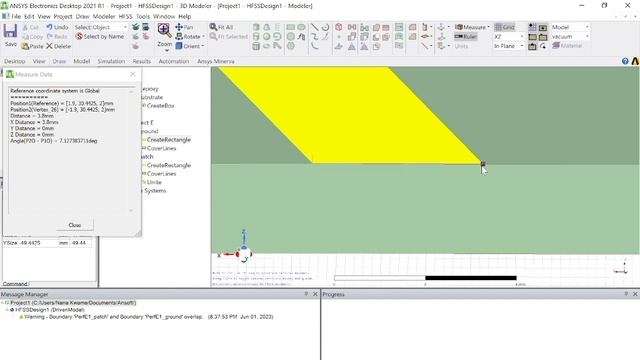Click the scale bar in viewport

(x=425, y=278)
